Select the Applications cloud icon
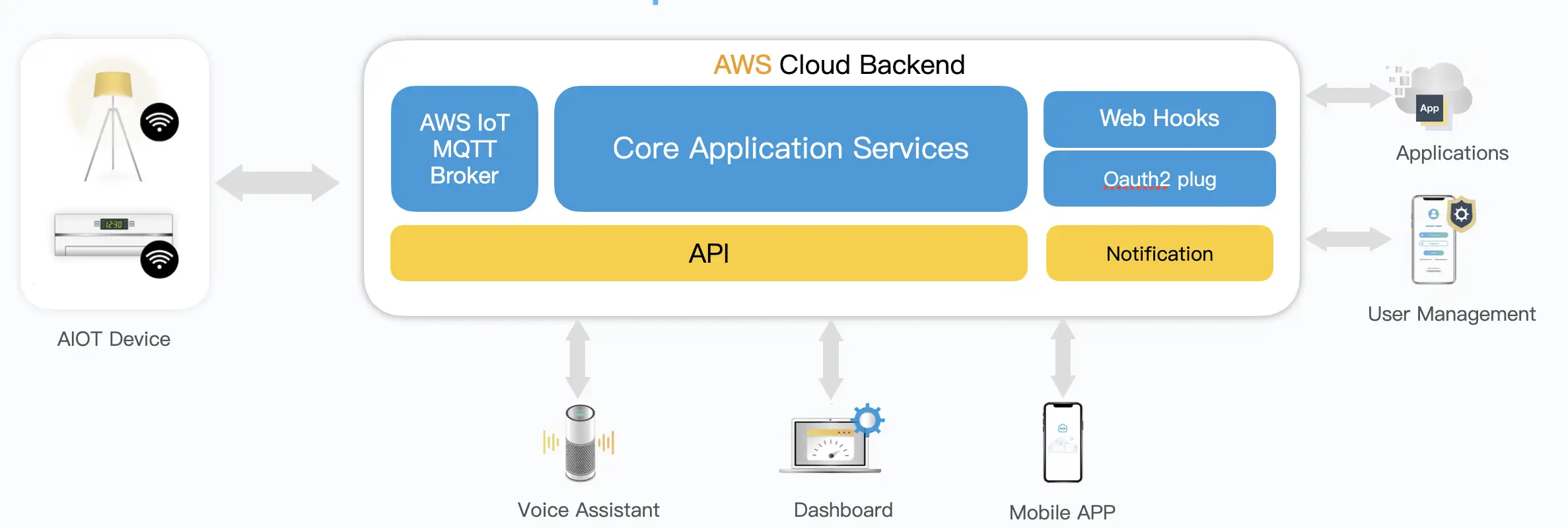 [1435, 97]
